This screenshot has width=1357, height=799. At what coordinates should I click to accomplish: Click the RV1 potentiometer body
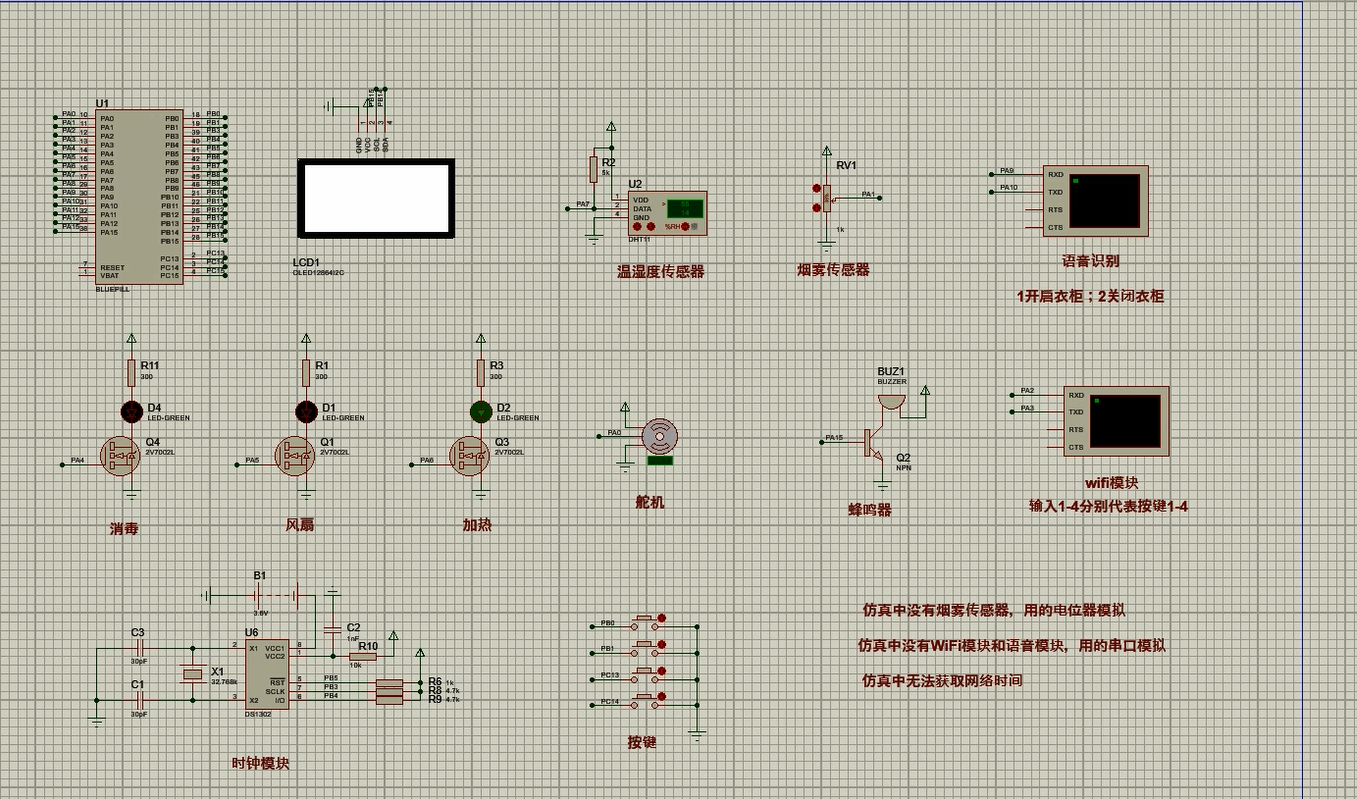click(x=827, y=198)
